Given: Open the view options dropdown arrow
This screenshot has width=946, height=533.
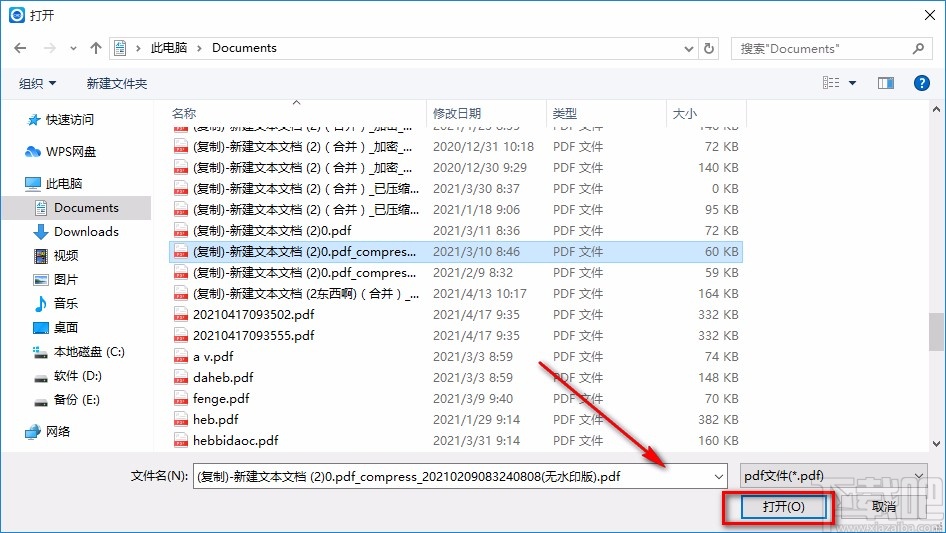Looking at the screenshot, I should coord(852,83).
